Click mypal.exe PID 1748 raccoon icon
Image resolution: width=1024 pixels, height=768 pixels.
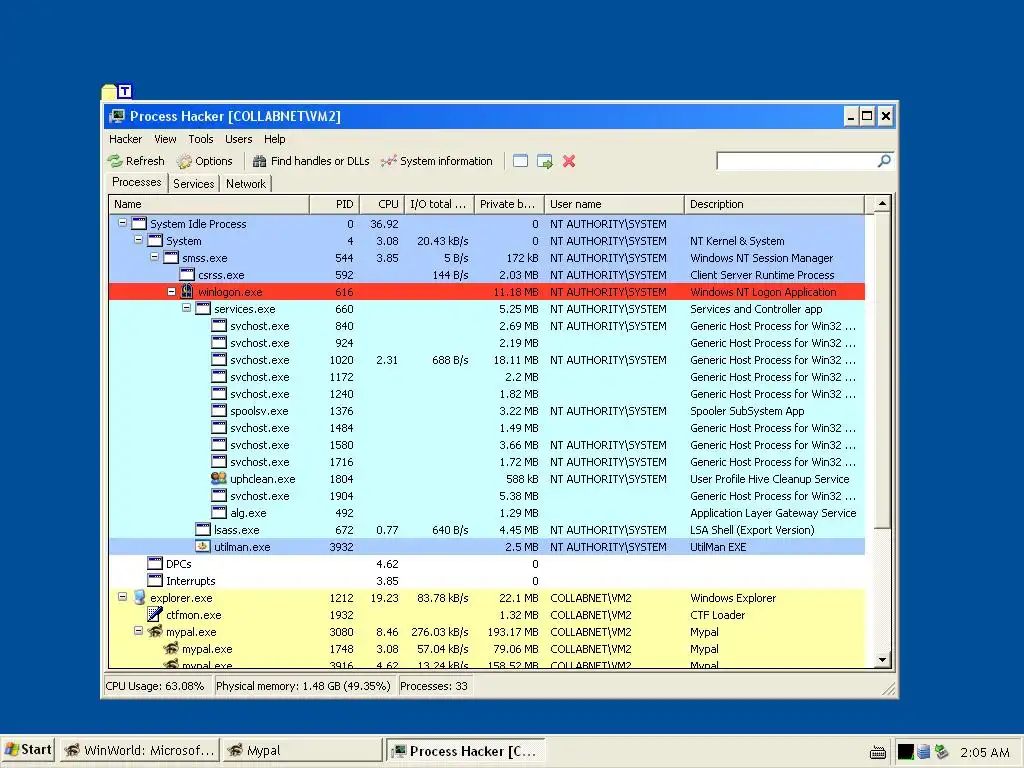pos(171,648)
